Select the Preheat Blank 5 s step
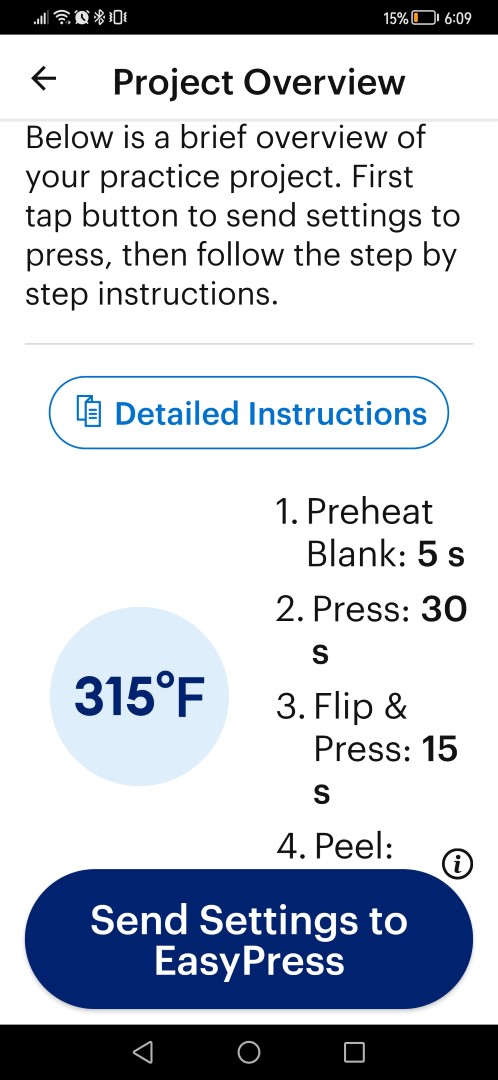The width and height of the screenshot is (498, 1080). [x=371, y=532]
